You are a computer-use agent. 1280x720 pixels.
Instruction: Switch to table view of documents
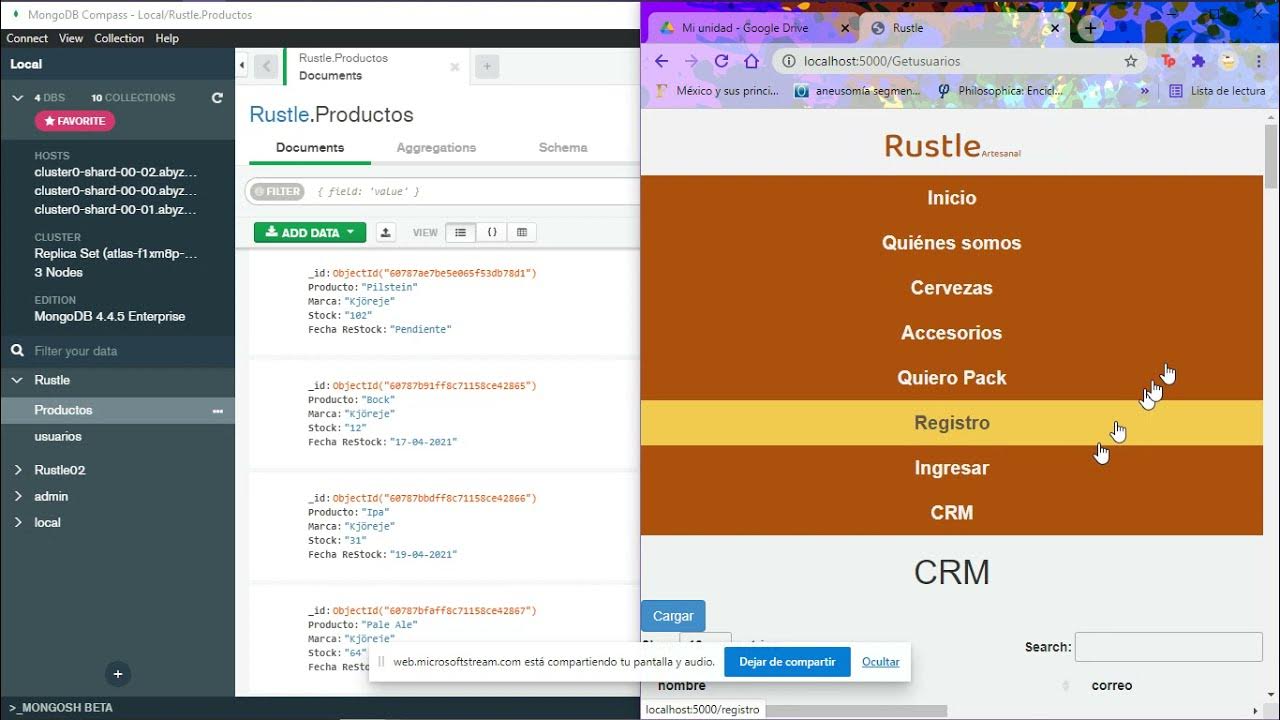[522, 232]
